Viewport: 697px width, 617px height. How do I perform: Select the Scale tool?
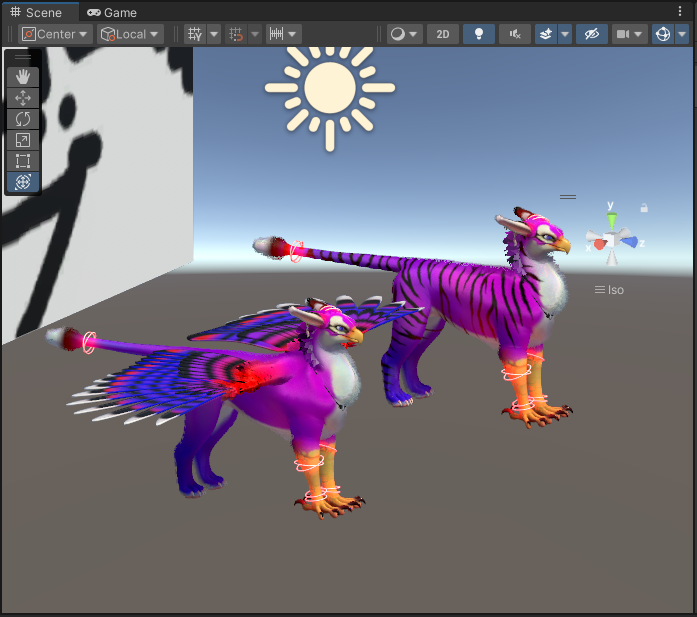(x=23, y=140)
